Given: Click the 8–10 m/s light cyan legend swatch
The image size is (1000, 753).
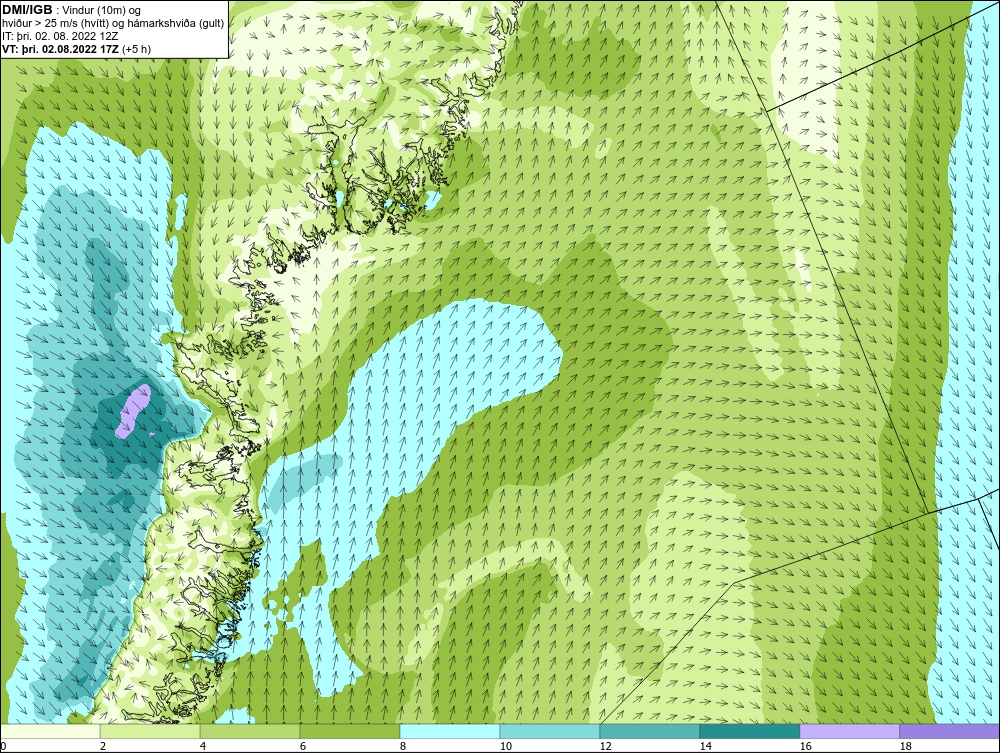Looking at the screenshot, I should (x=450, y=731).
